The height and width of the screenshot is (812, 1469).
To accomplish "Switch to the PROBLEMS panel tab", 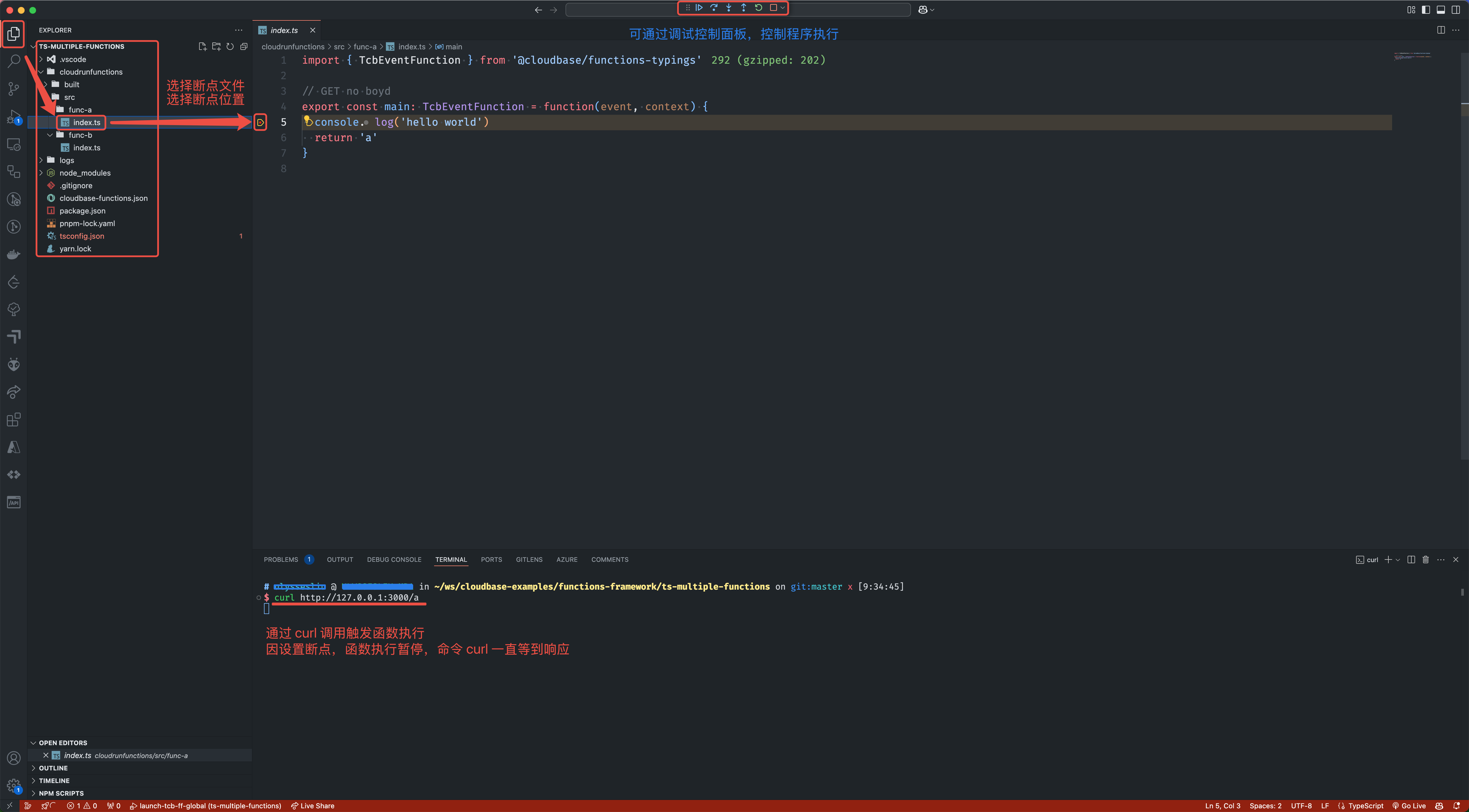I will point(281,560).
